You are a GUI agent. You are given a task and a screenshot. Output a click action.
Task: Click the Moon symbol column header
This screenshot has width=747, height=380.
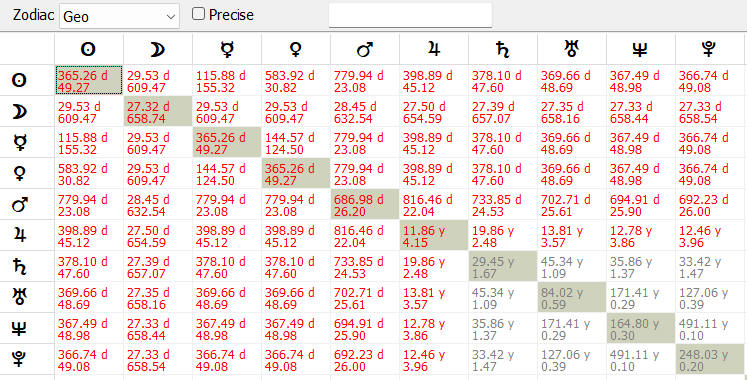coord(158,49)
